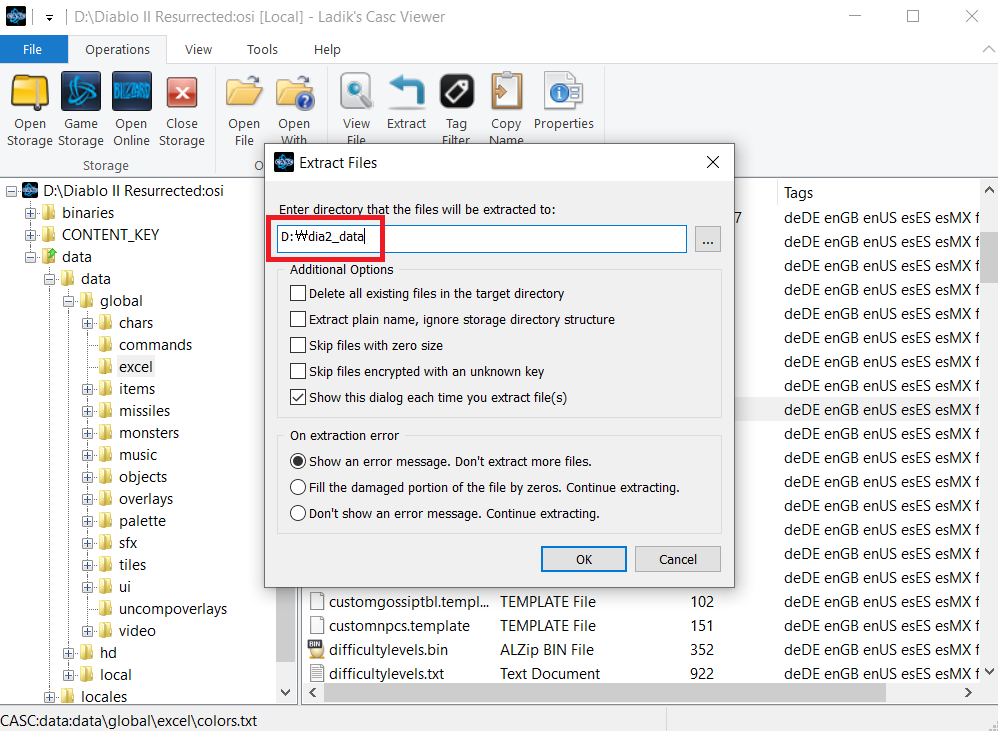Click the commands folder icon

pyautogui.click(x=106, y=344)
